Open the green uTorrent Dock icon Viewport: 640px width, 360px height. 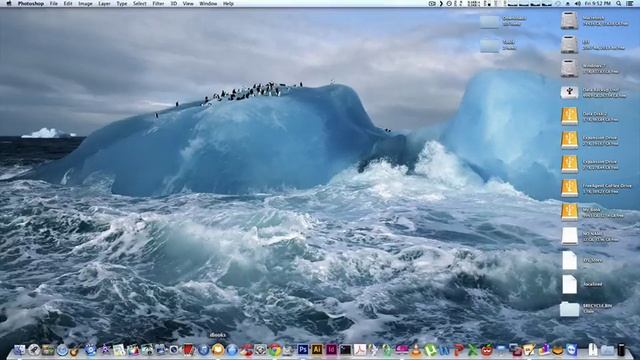tap(430, 350)
